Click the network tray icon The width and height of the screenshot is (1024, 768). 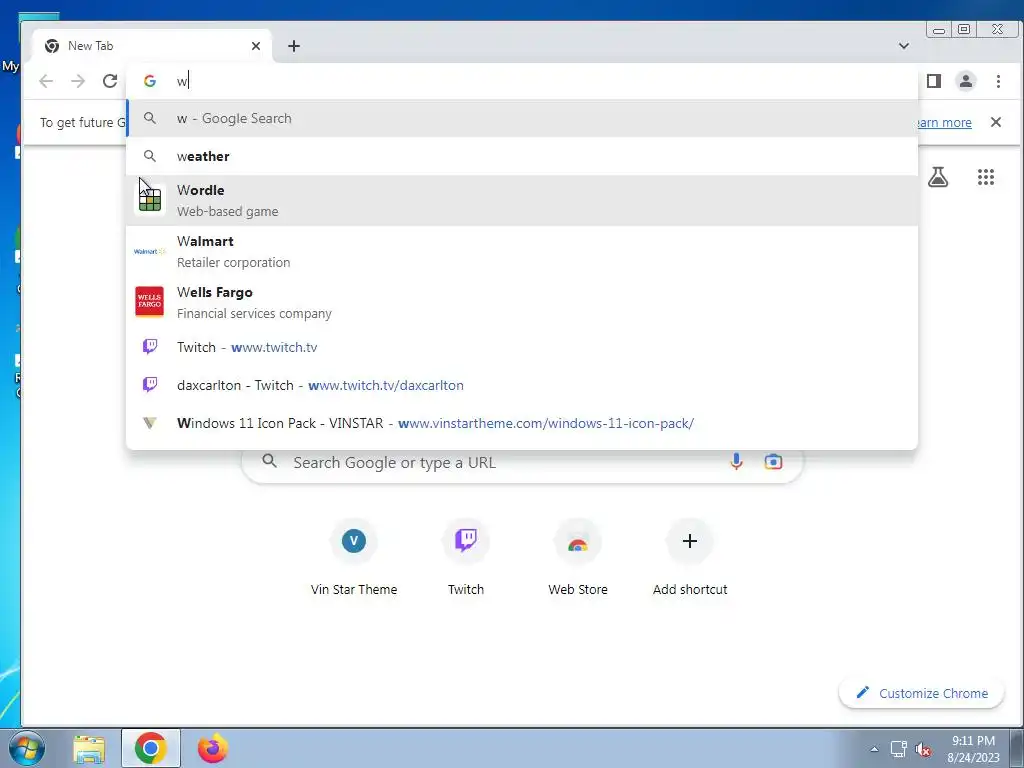(899, 749)
